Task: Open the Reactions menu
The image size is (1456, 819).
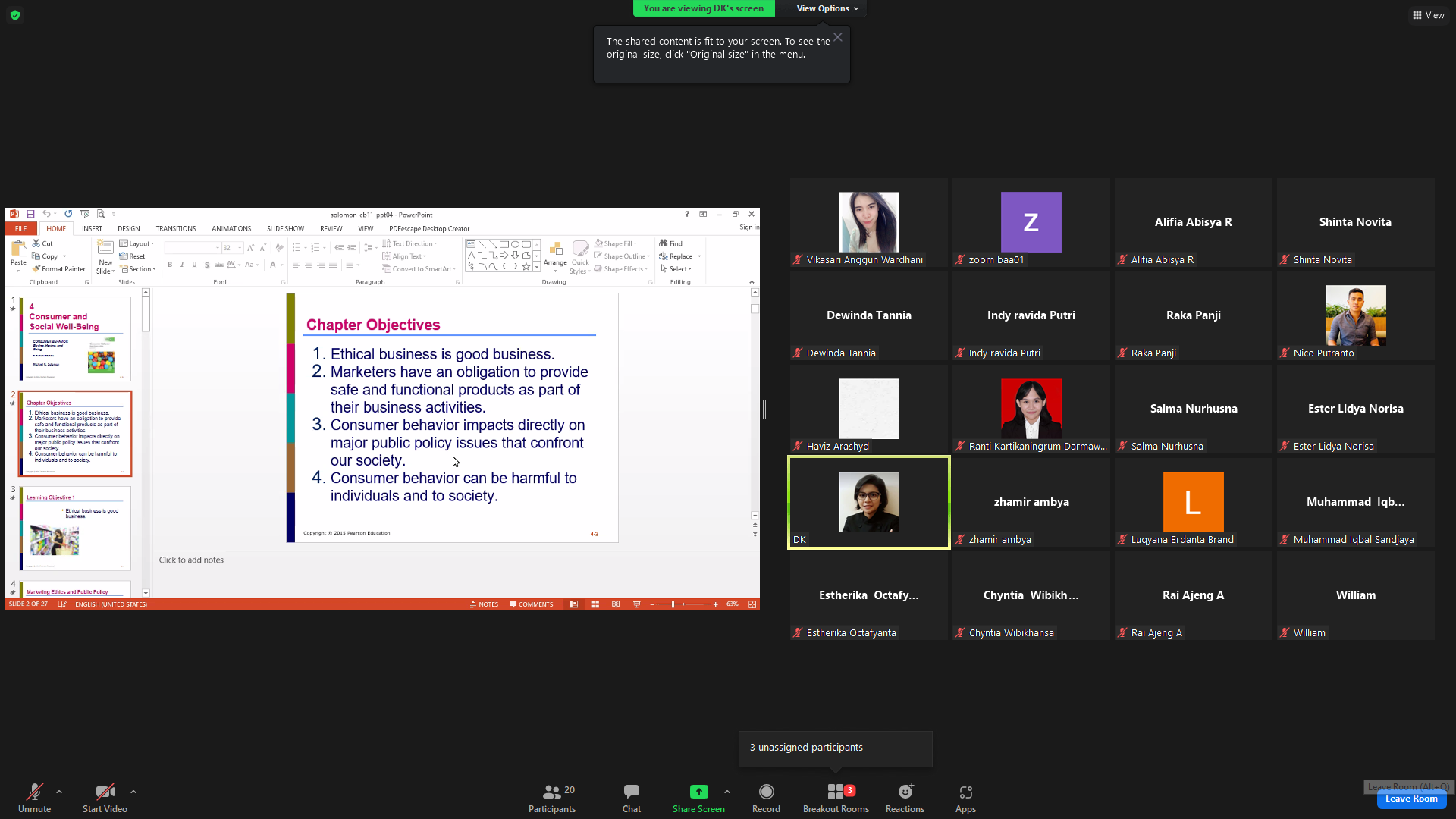Action: click(x=905, y=799)
